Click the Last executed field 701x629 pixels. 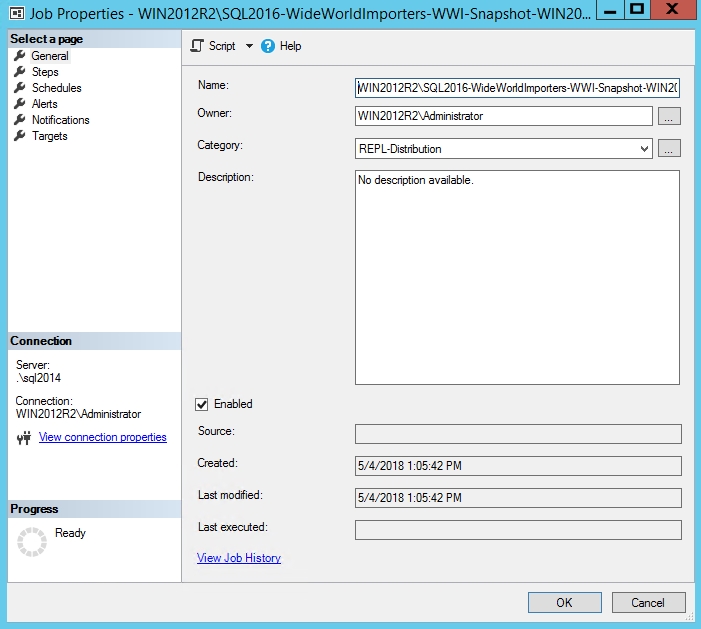pyautogui.click(x=518, y=530)
